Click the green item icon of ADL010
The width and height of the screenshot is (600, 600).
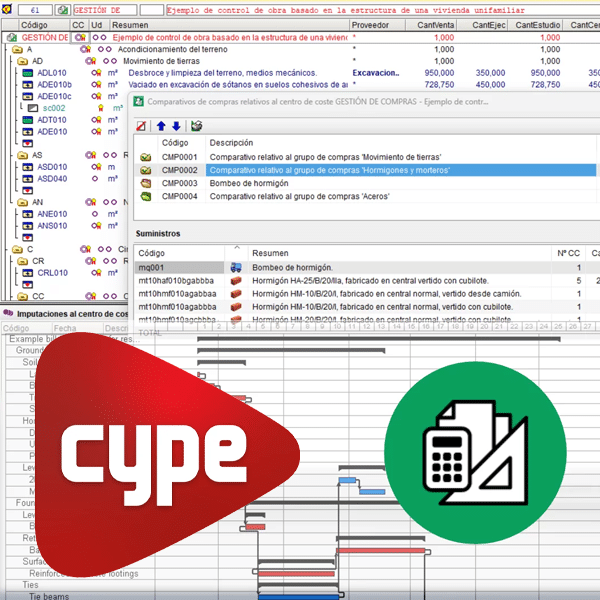pyautogui.click(x=28, y=73)
